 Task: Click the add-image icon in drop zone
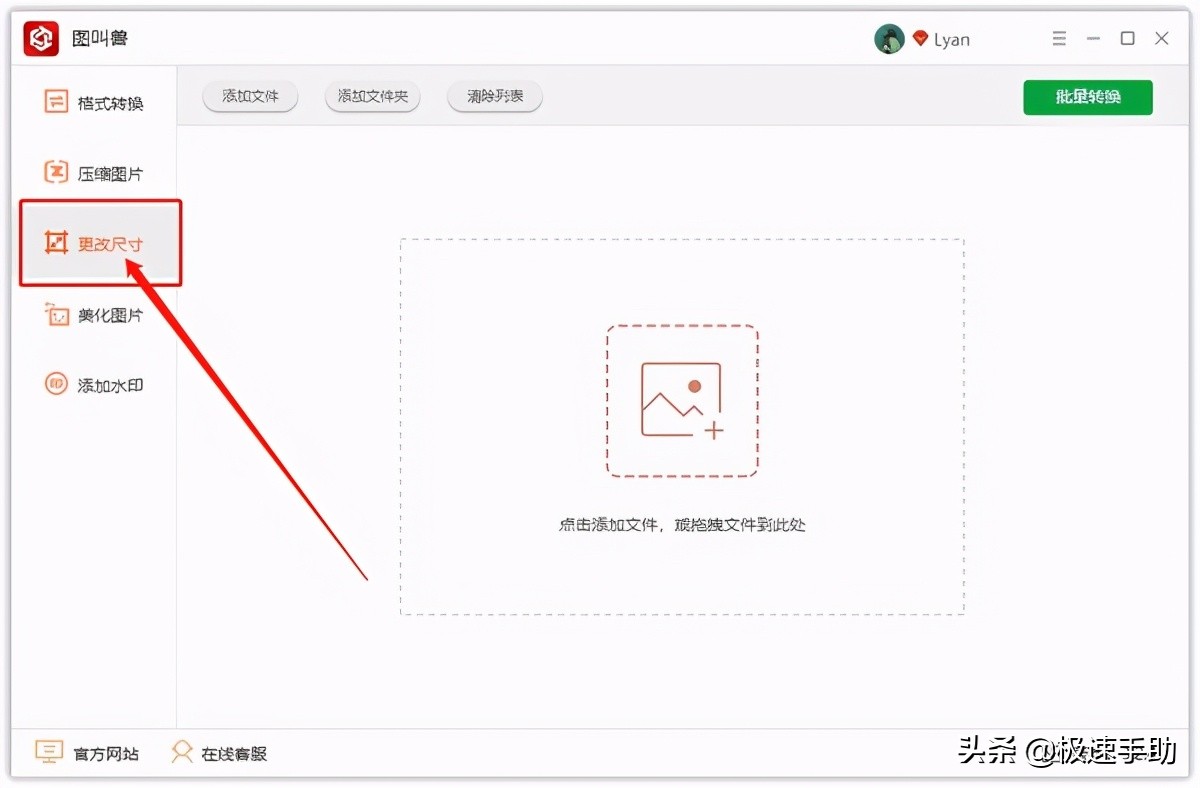(682, 400)
